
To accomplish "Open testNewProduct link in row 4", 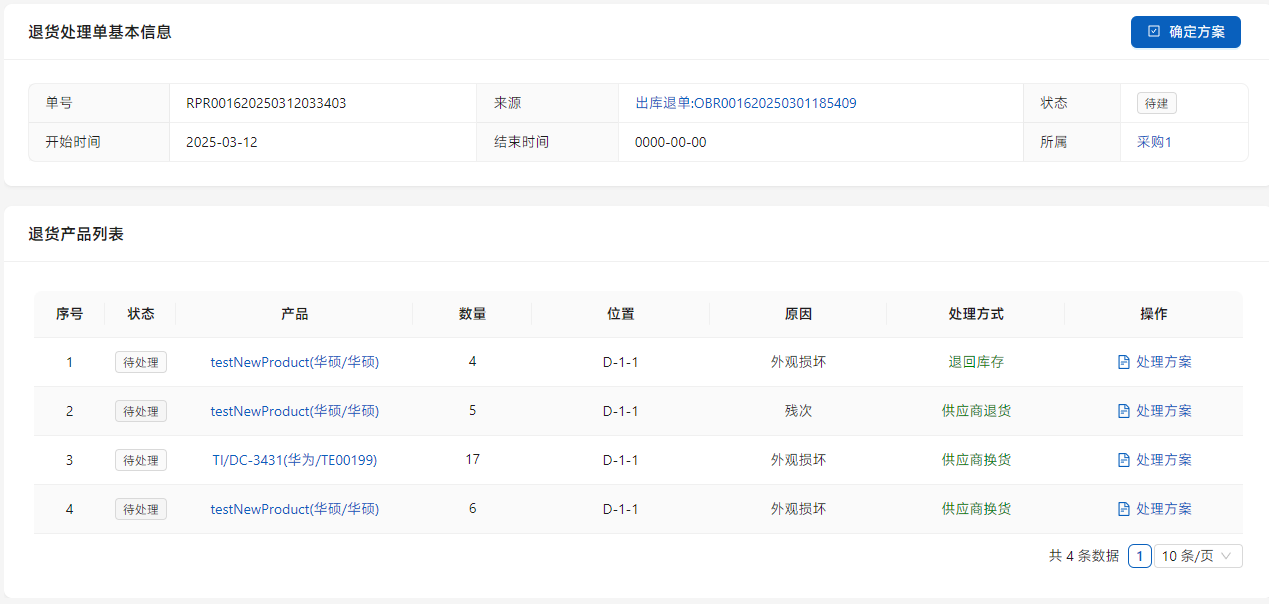I will pos(295,509).
